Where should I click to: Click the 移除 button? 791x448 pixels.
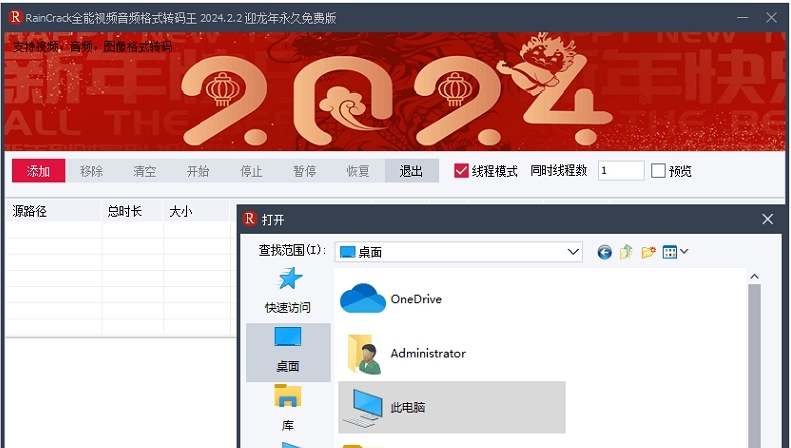tap(92, 171)
